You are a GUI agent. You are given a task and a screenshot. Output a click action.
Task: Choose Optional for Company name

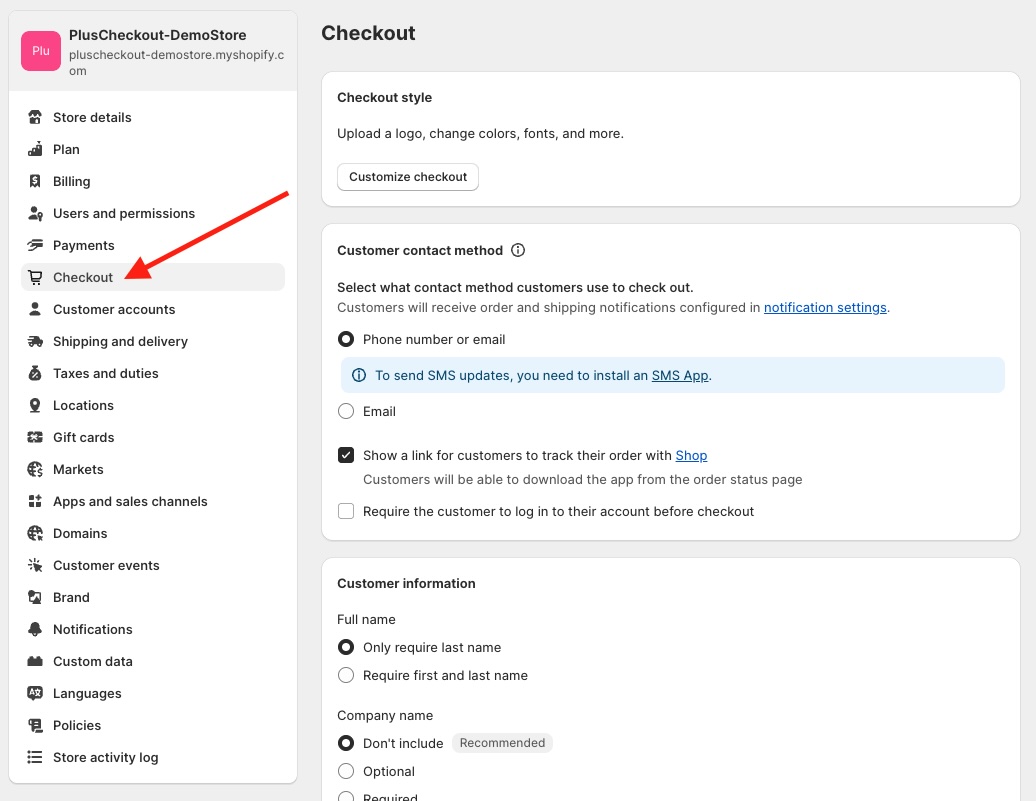pyautogui.click(x=346, y=771)
